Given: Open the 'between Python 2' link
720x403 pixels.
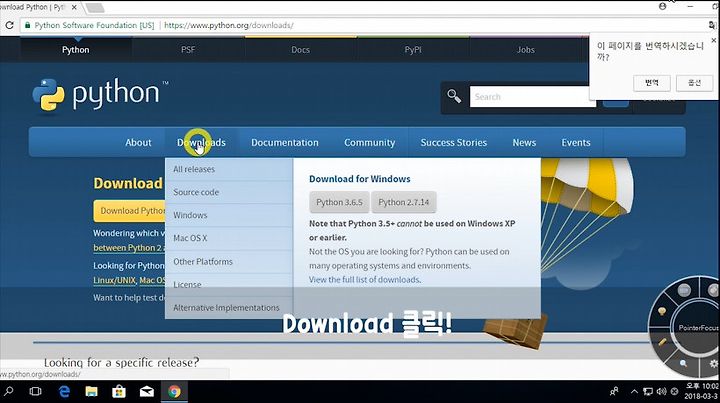Looking at the screenshot, I should click(x=128, y=248).
